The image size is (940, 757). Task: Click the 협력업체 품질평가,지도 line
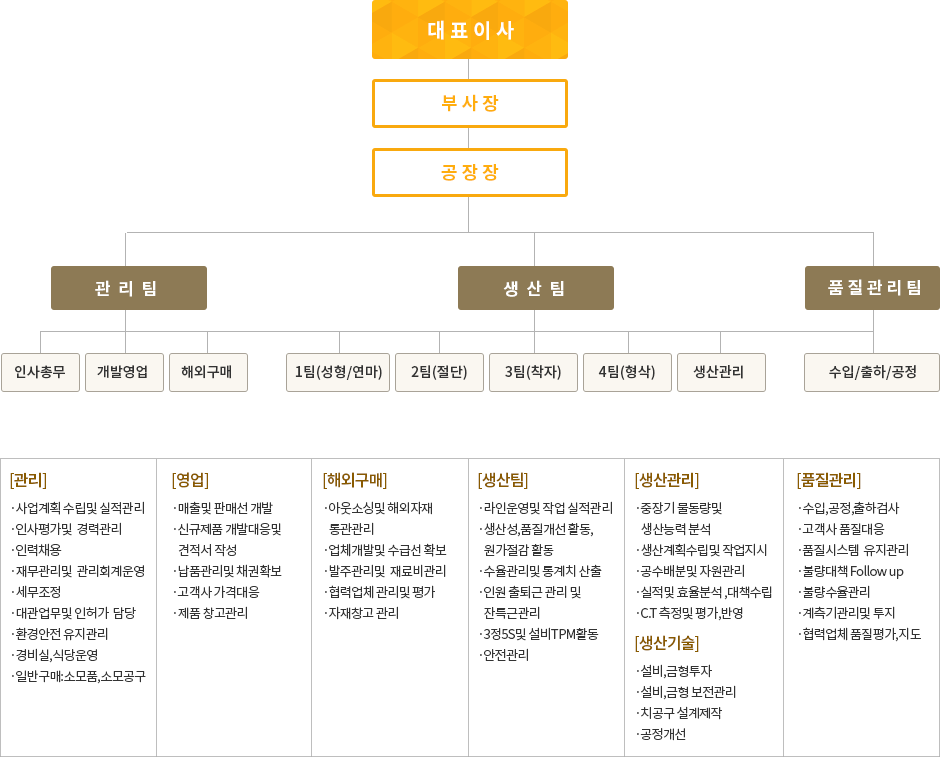(x=860, y=634)
